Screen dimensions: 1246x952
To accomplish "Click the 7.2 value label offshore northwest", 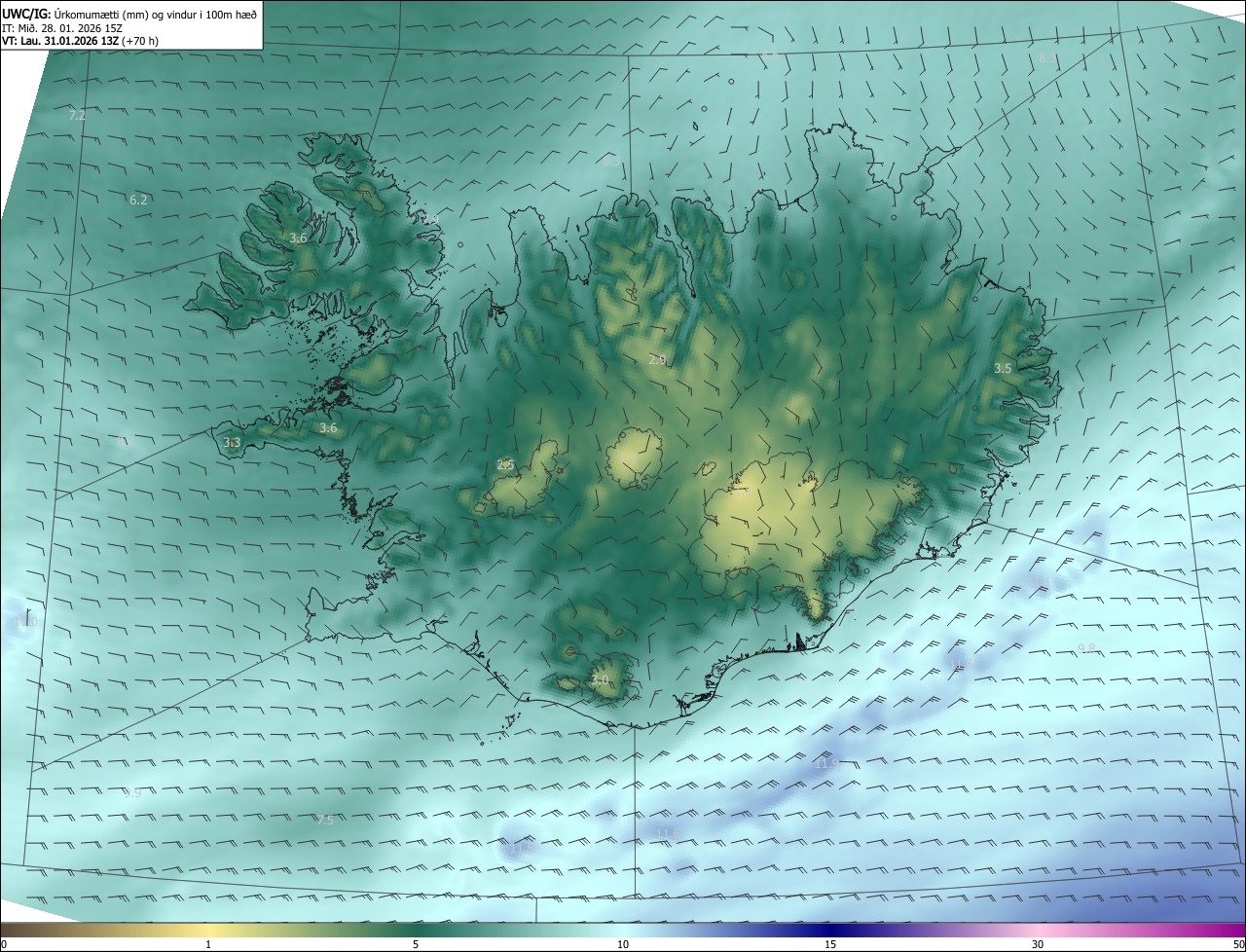I will (77, 115).
